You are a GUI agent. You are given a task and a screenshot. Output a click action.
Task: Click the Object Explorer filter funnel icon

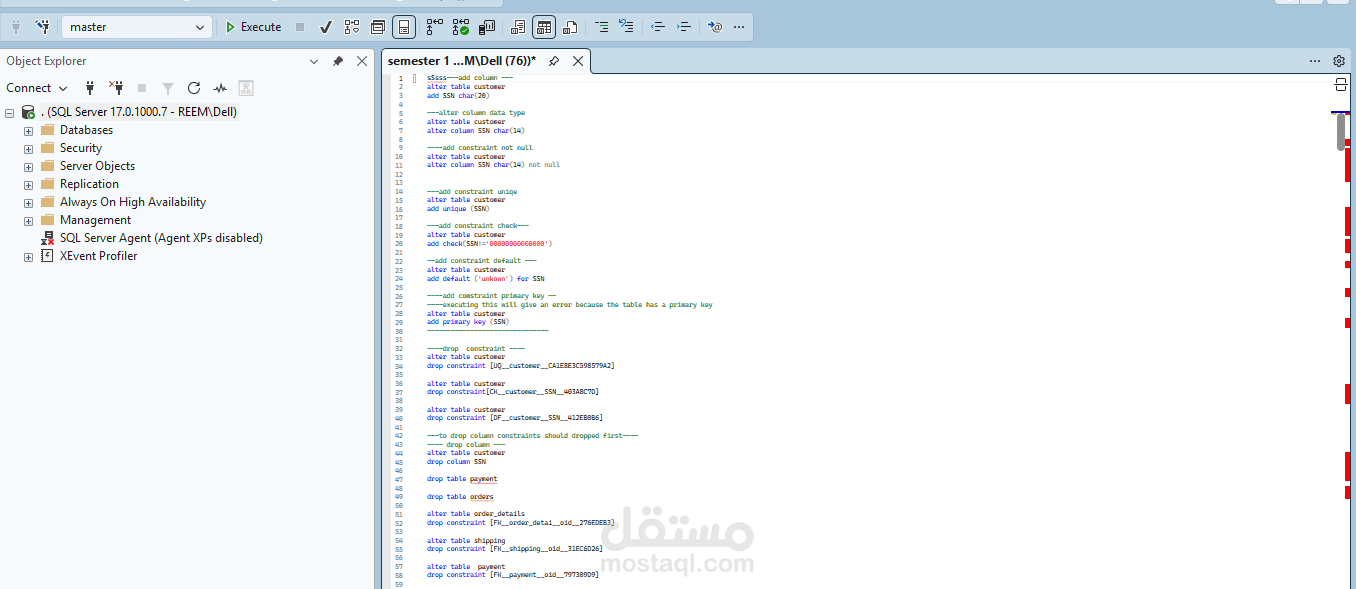coord(168,88)
